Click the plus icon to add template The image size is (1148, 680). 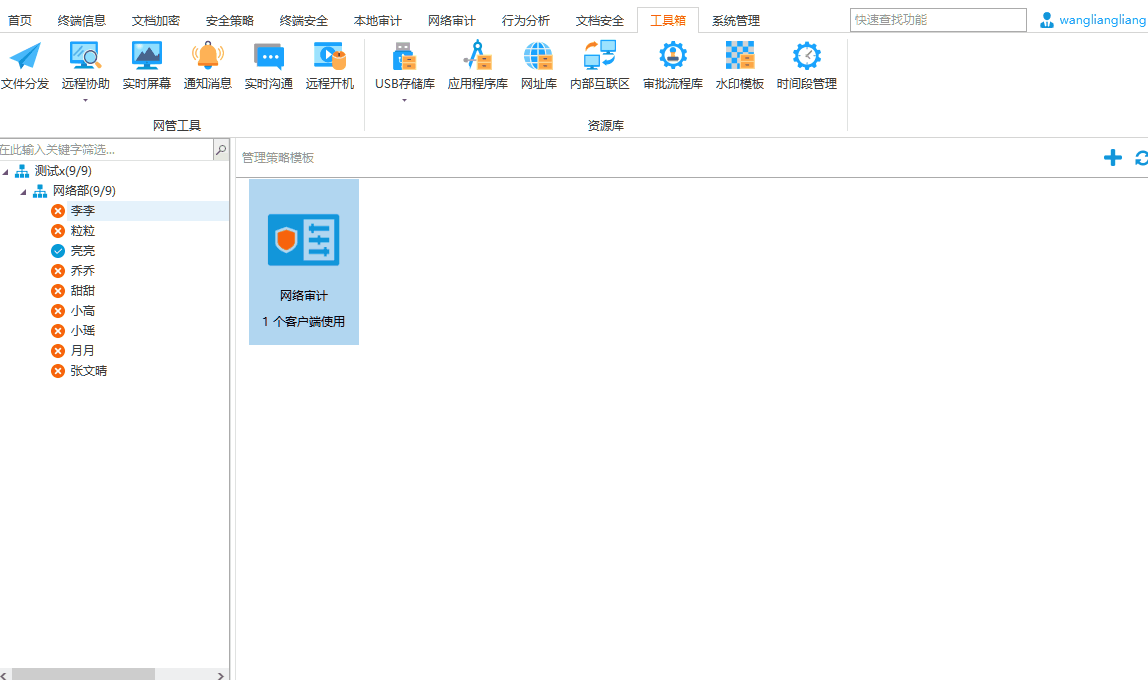click(x=1113, y=157)
